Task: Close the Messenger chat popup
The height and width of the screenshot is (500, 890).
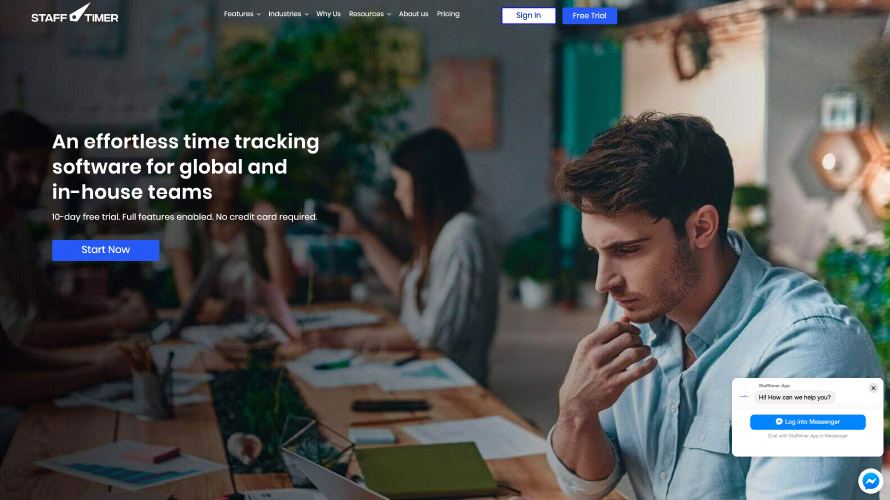Action: 873,388
